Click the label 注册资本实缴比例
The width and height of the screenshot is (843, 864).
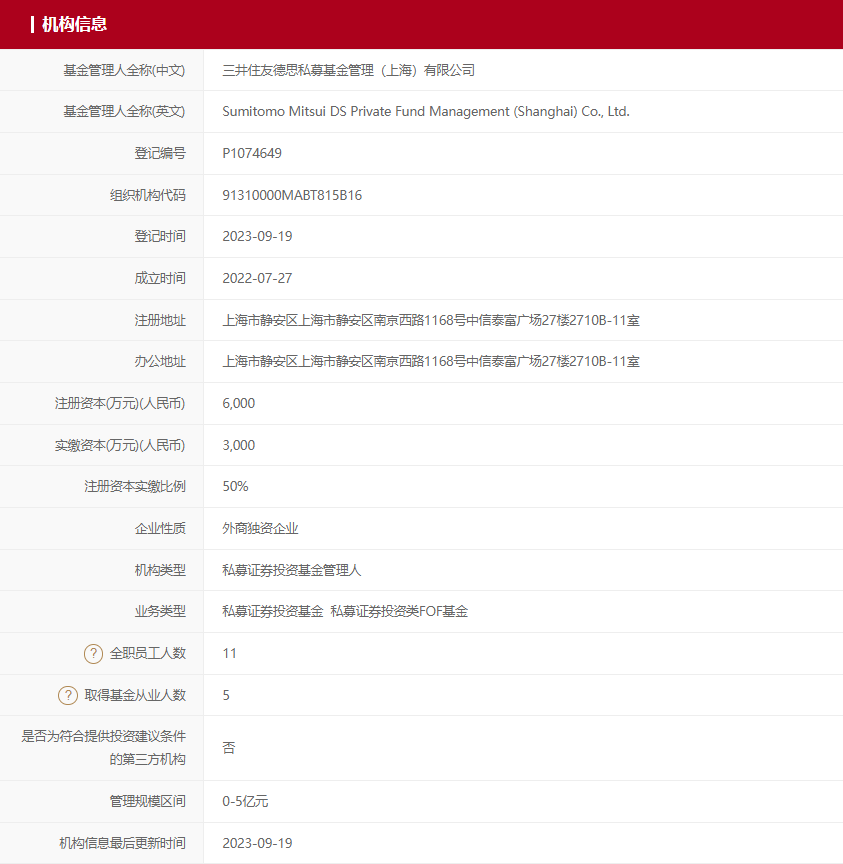(135, 487)
